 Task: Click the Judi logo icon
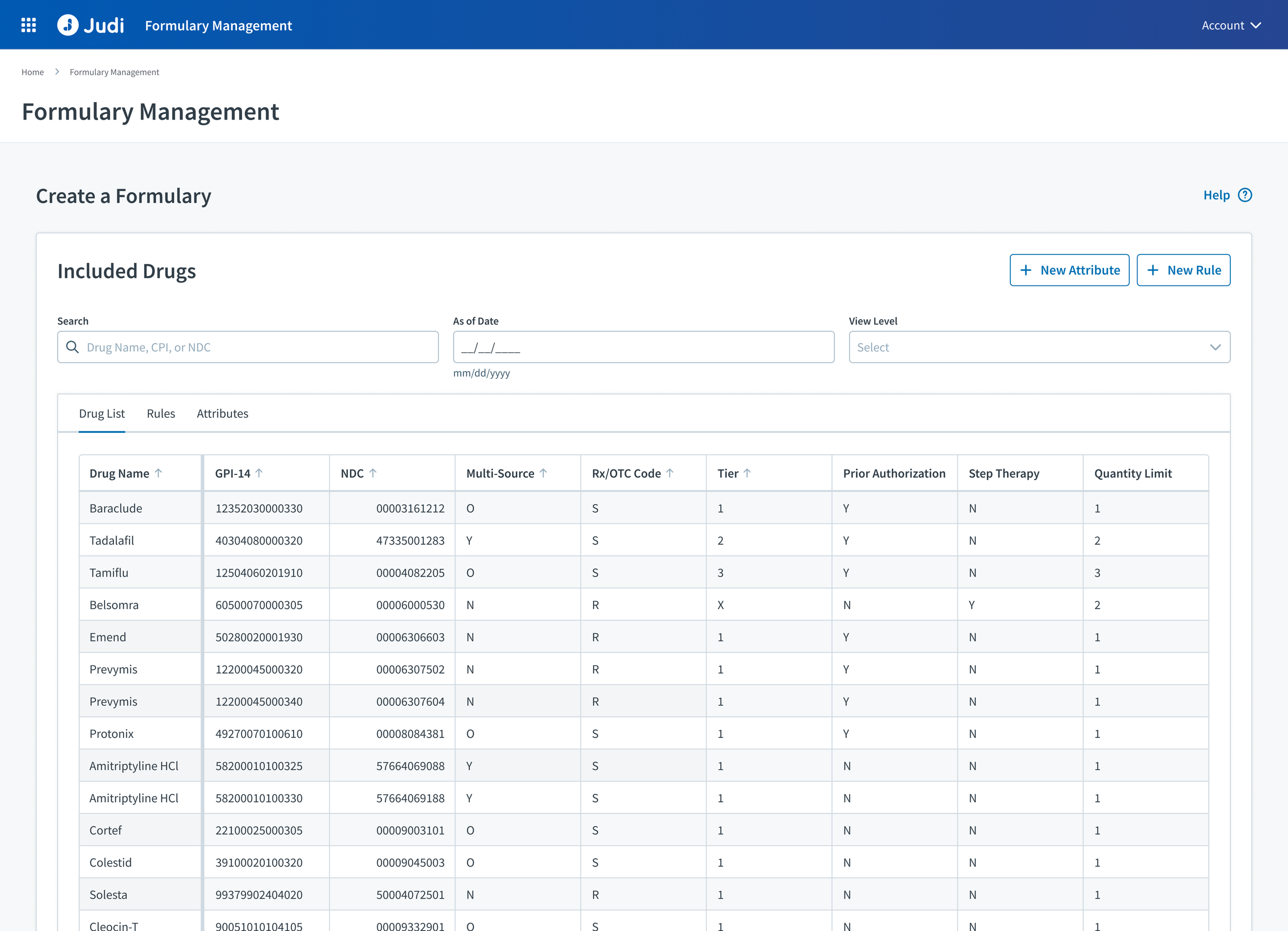coord(67,25)
